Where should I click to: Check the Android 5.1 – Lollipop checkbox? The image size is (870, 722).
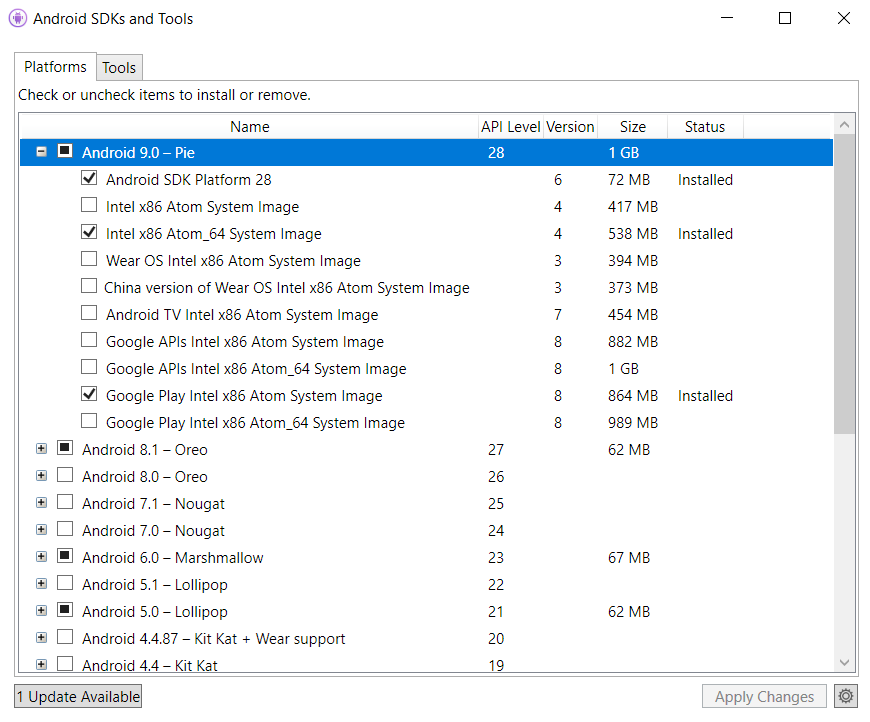pos(65,583)
